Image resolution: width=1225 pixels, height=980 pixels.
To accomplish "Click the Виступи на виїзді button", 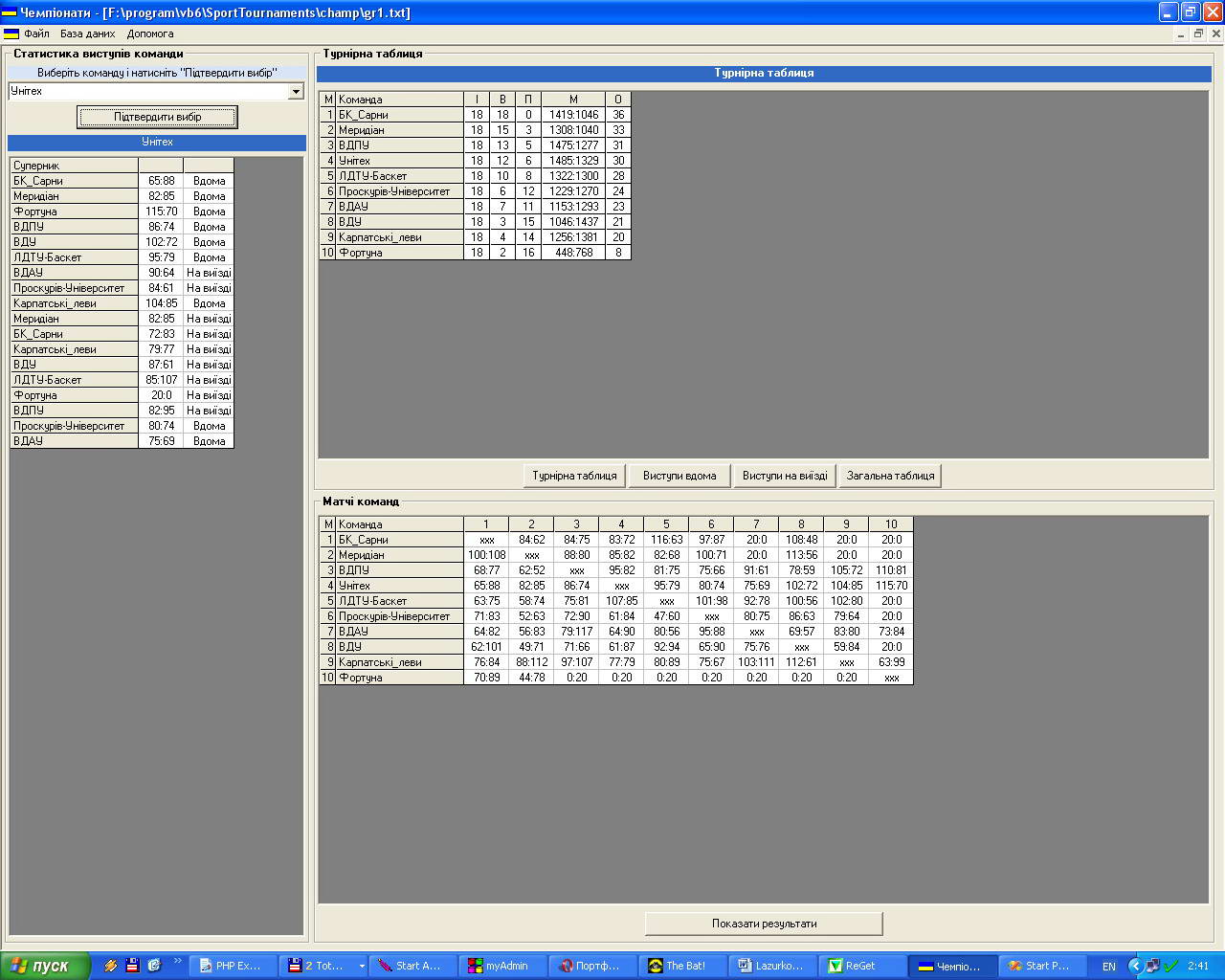I will tap(785, 476).
